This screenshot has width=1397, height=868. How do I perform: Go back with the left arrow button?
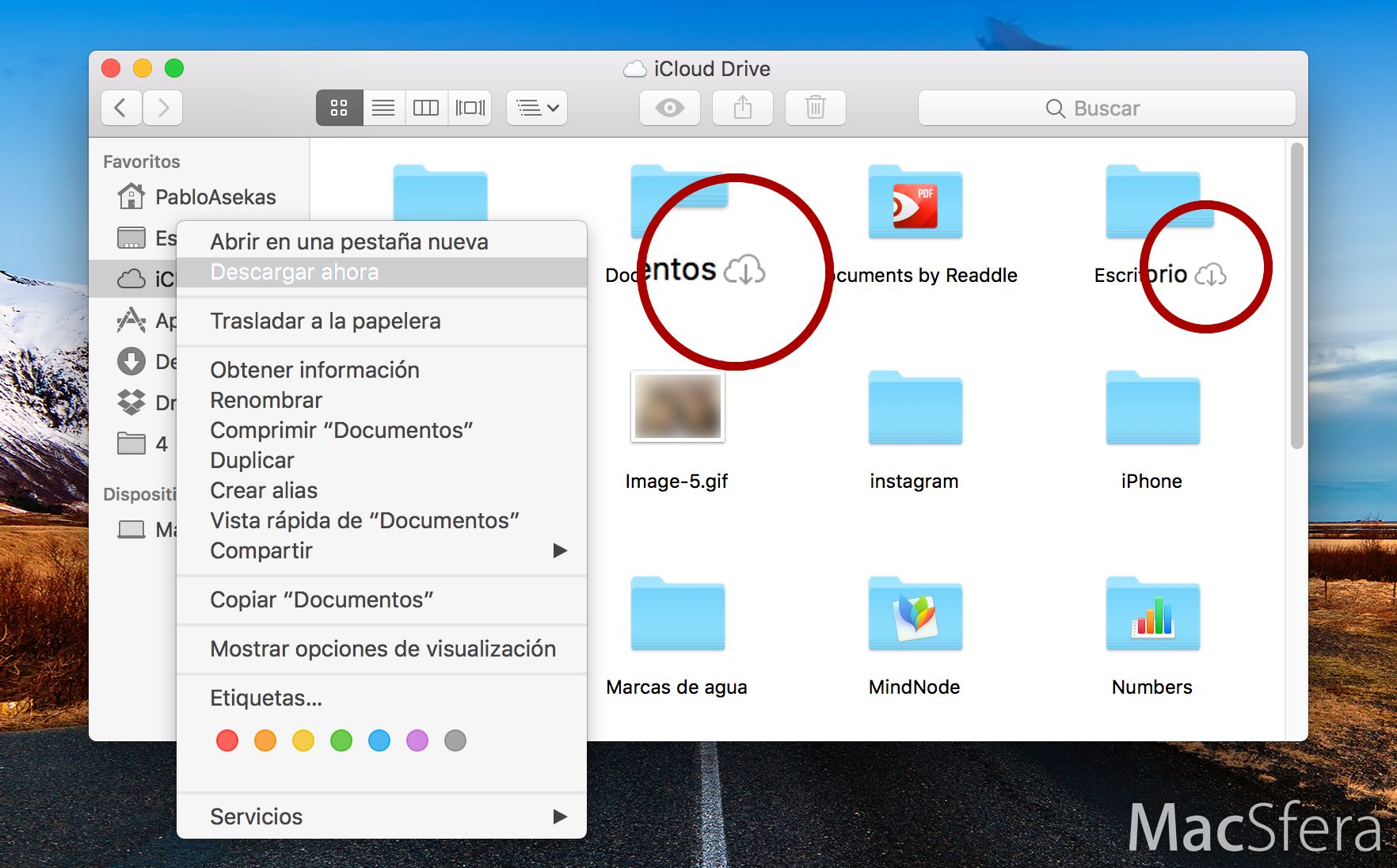(121, 108)
